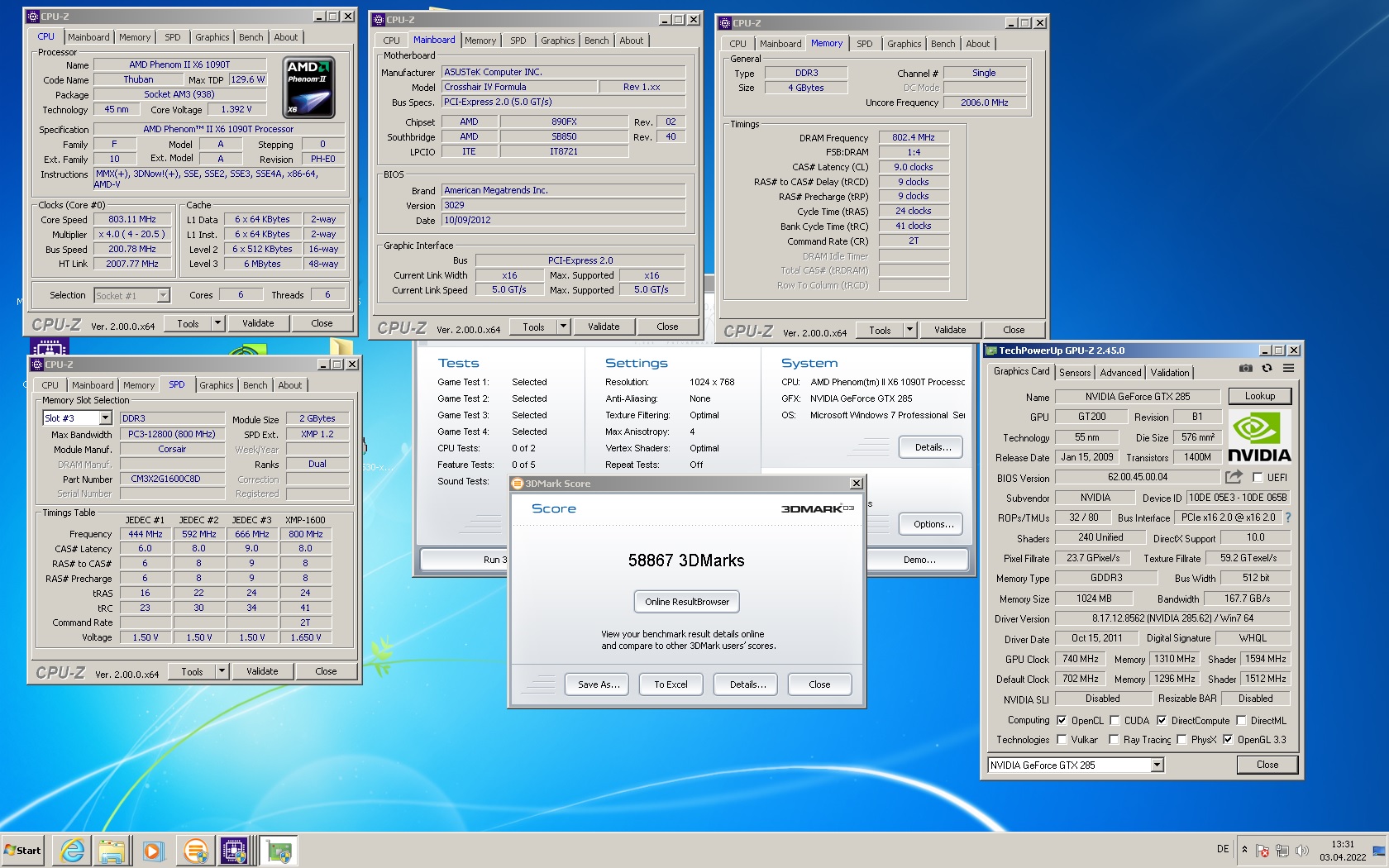Open the Socket #1 selection dropdown
This screenshot has height=868, width=1389.
(x=163, y=295)
